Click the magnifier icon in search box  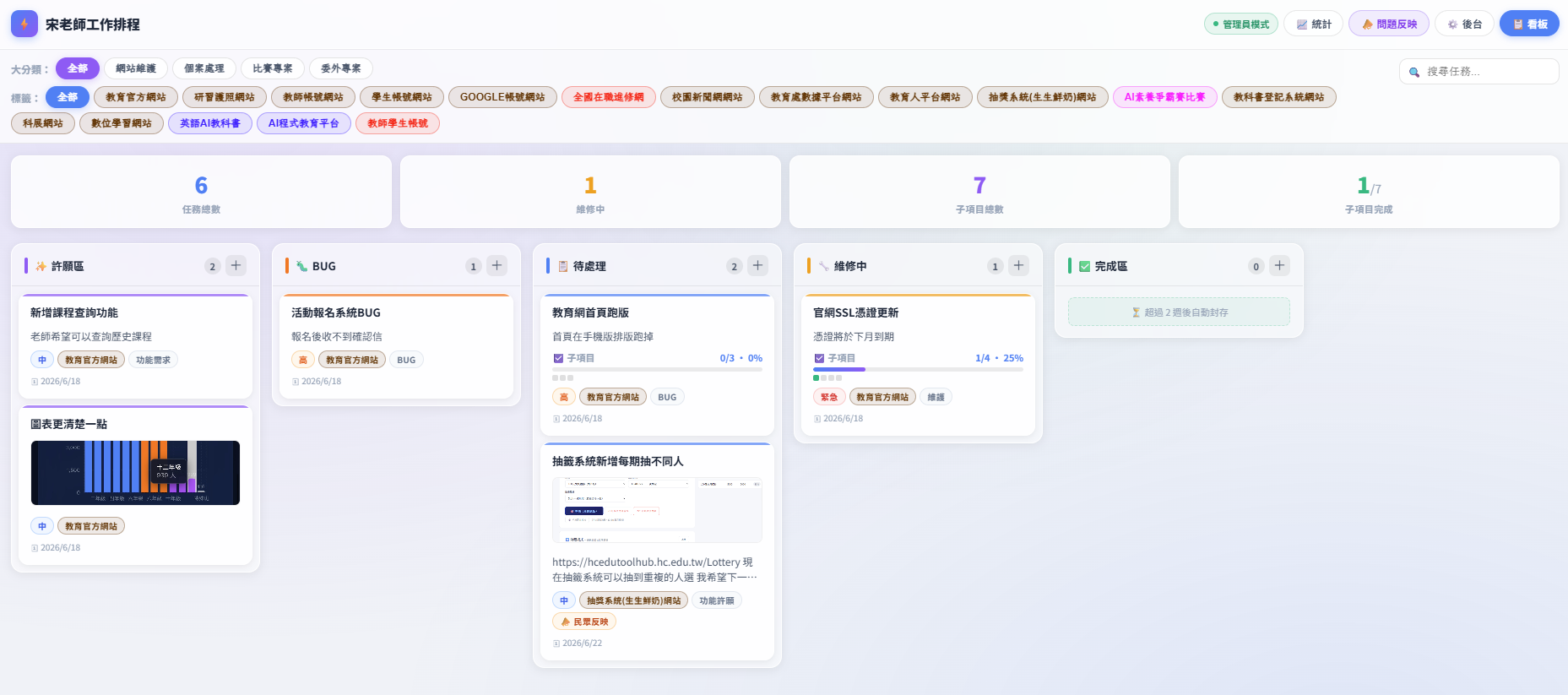pos(1414,72)
